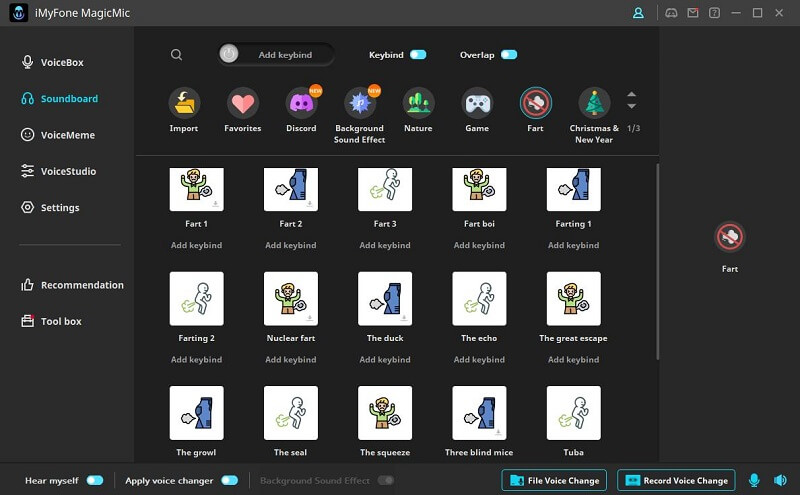This screenshot has width=800, height=495.
Task: Open the VoiceBox section
Action: click(52, 62)
